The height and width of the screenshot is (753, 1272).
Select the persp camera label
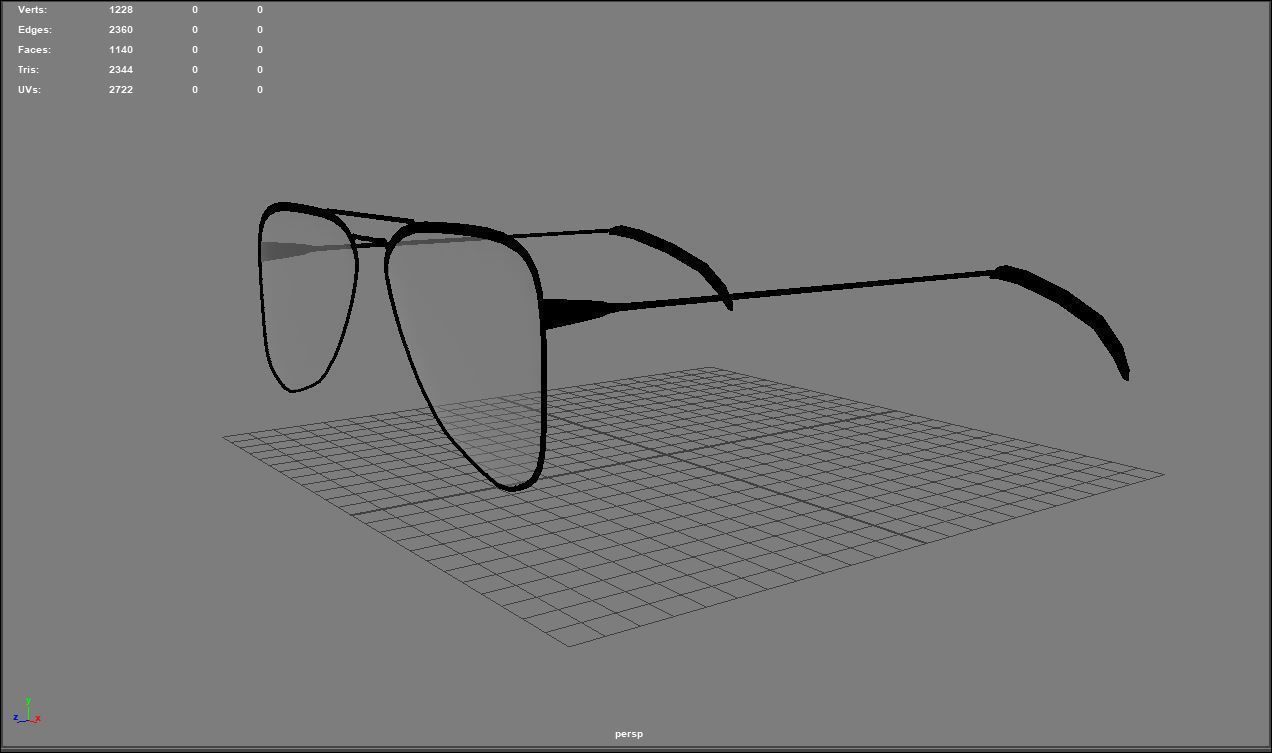pyautogui.click(x=629, y=734)
